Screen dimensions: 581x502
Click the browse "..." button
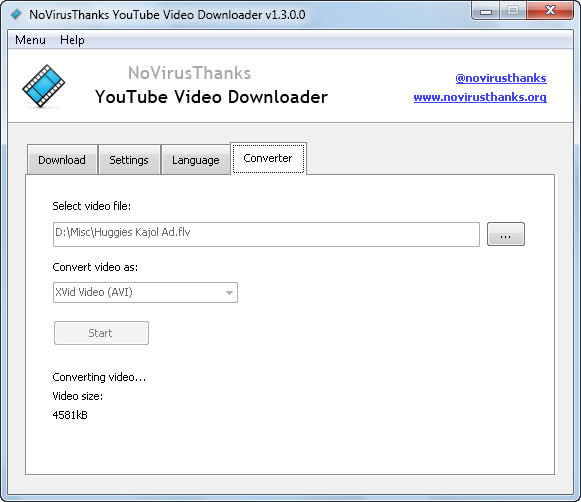click(x=505, y=234)
